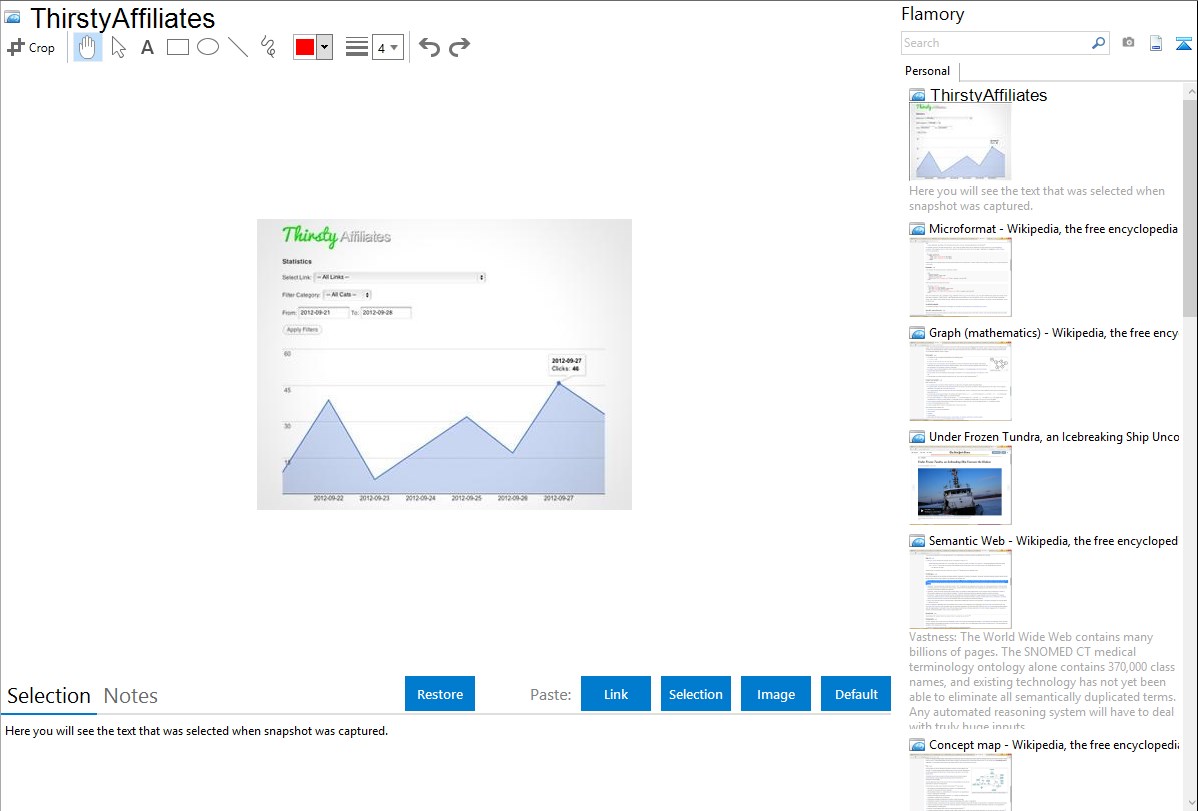Choose the arrow pointer selection tool
1198x811 pixels.
click(x=118, y=47)
